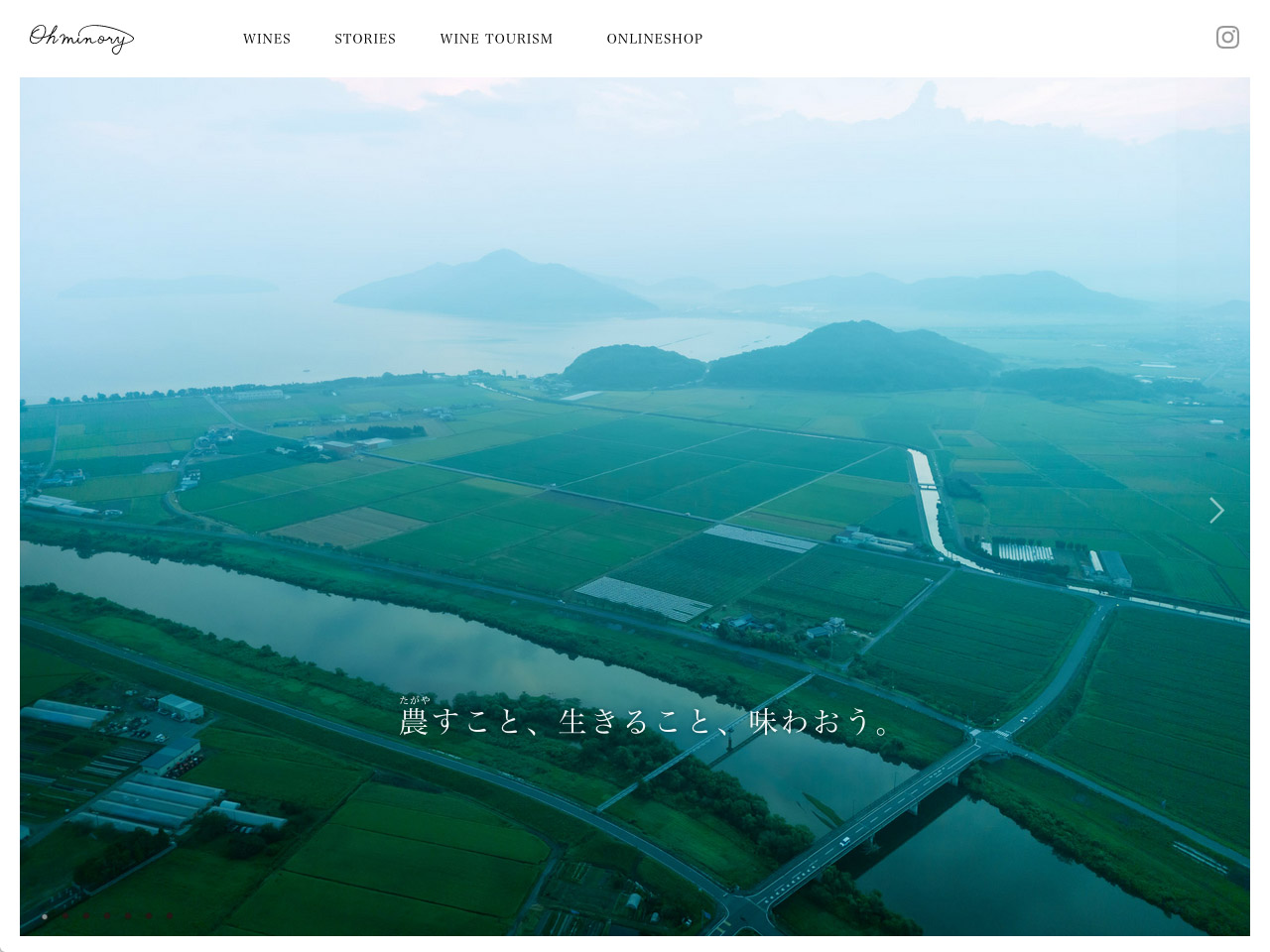Select the sixth slideshow dot

[x=149, y=916]
